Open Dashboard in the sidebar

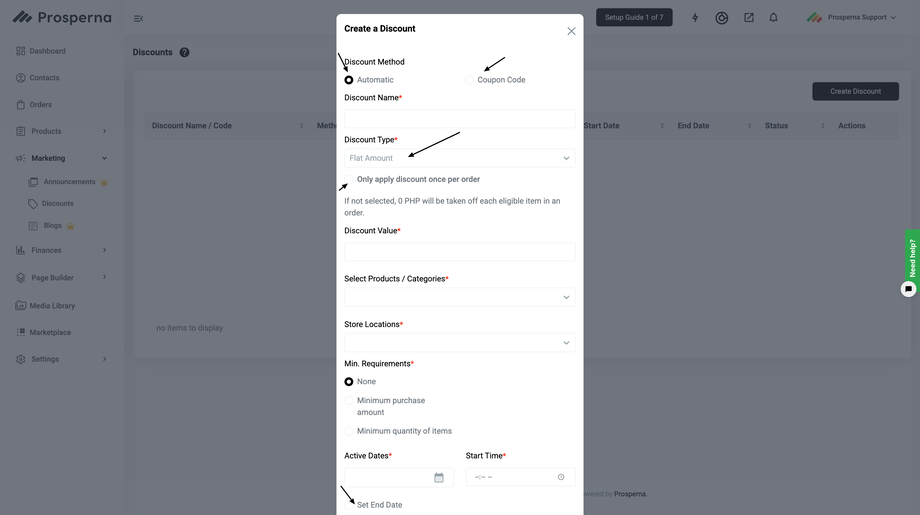click(x=47, y=51)
